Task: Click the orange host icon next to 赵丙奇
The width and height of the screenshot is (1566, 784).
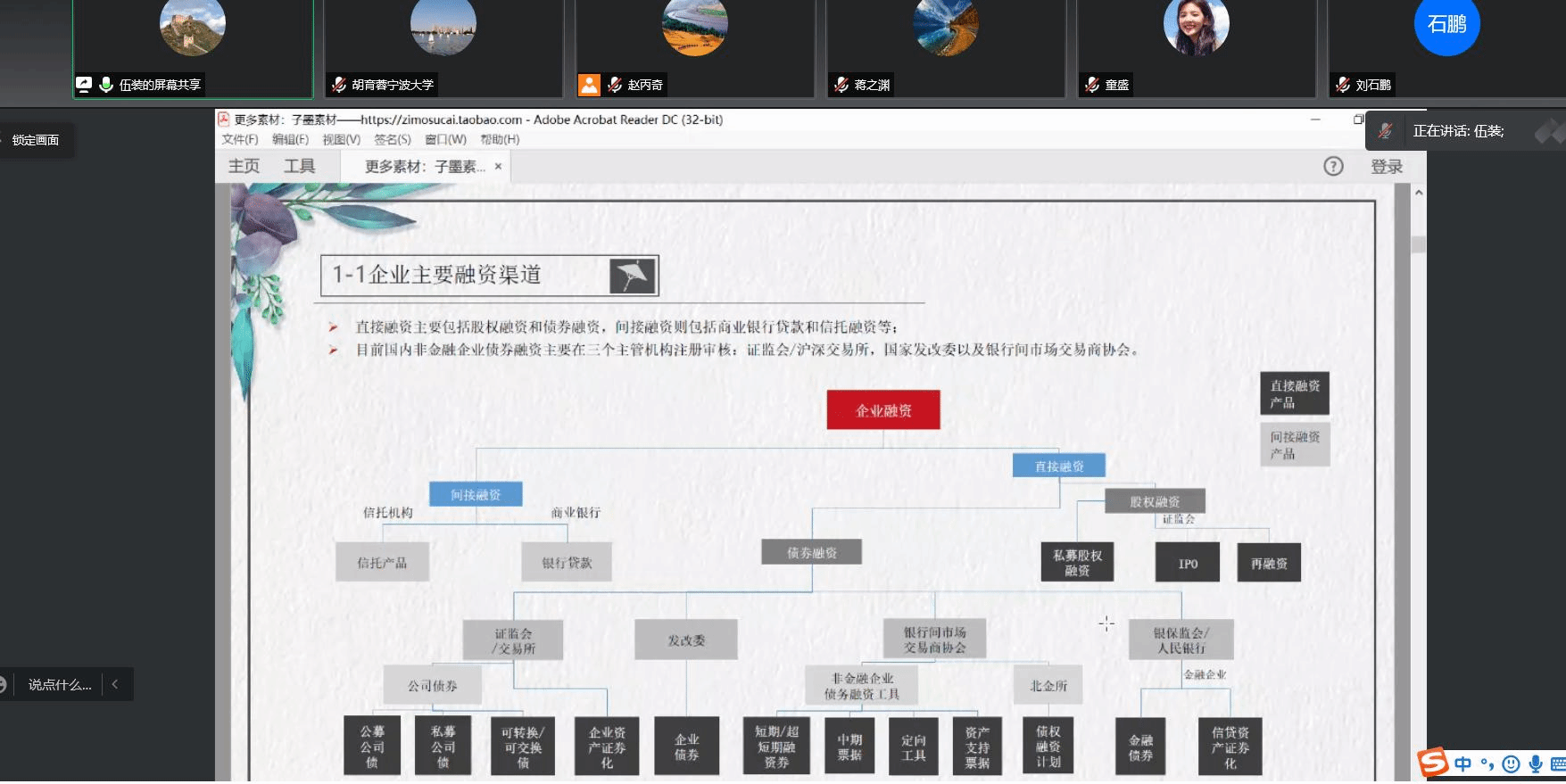Action: (589, 85)
